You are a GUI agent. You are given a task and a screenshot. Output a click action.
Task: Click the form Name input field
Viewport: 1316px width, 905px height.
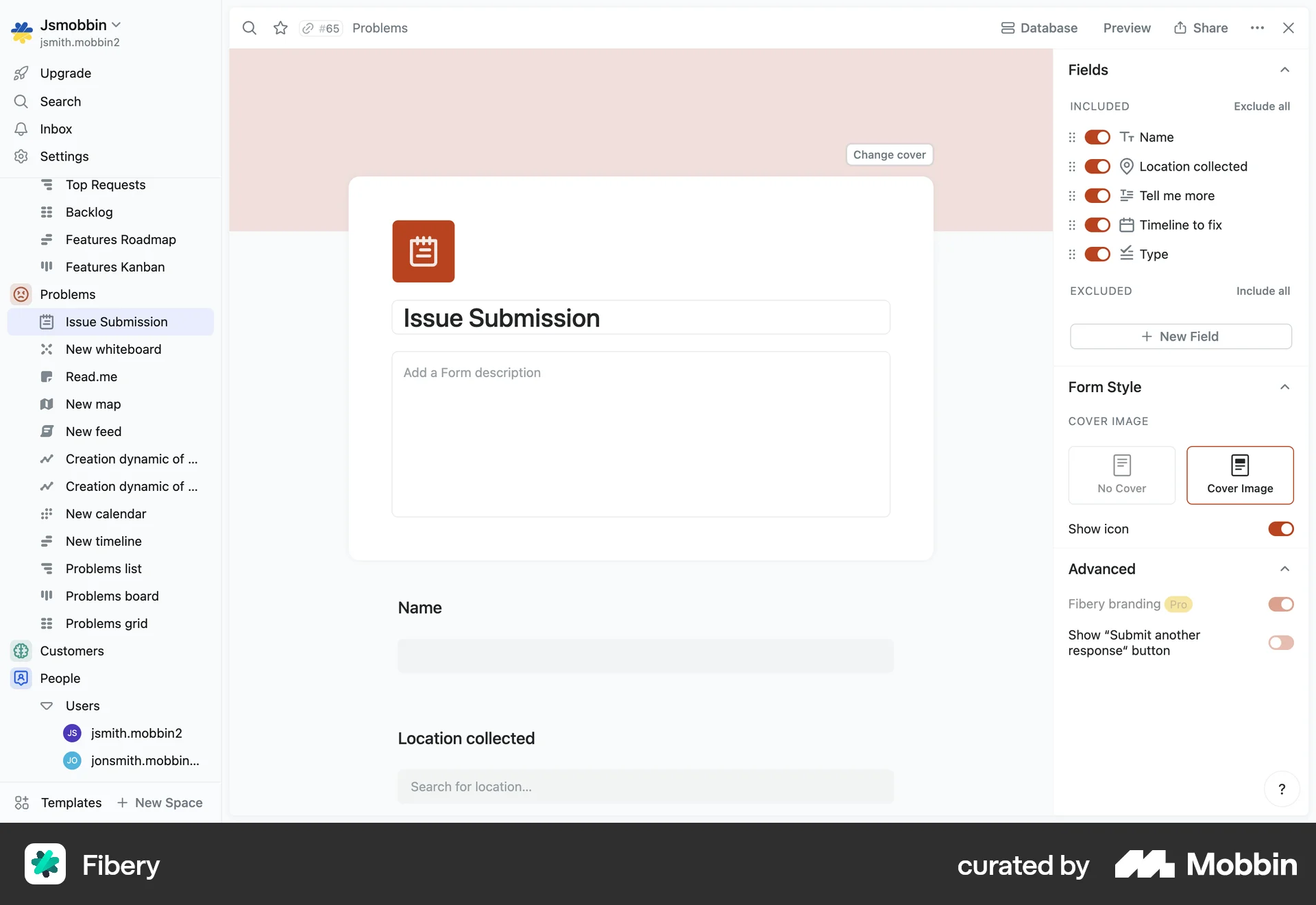point(645,656)
